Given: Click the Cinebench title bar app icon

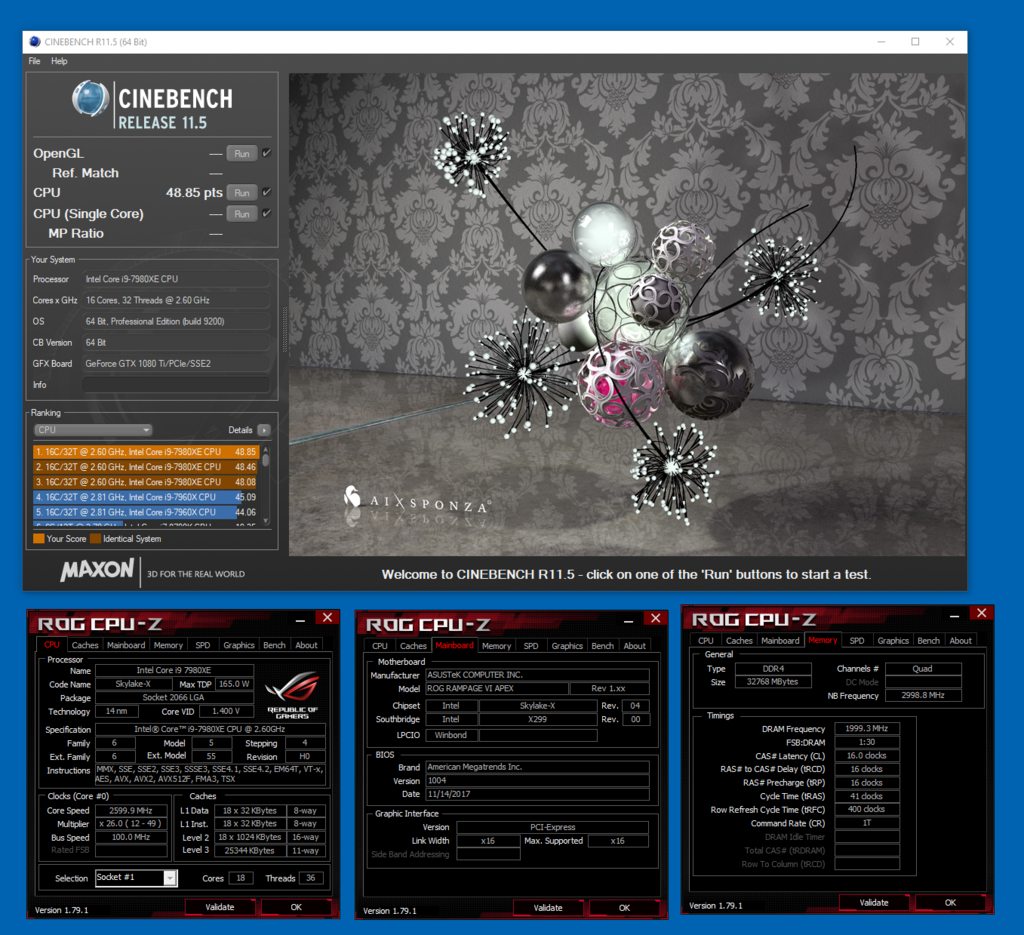Looking at the screenshot, I should (x=35, y=42).
